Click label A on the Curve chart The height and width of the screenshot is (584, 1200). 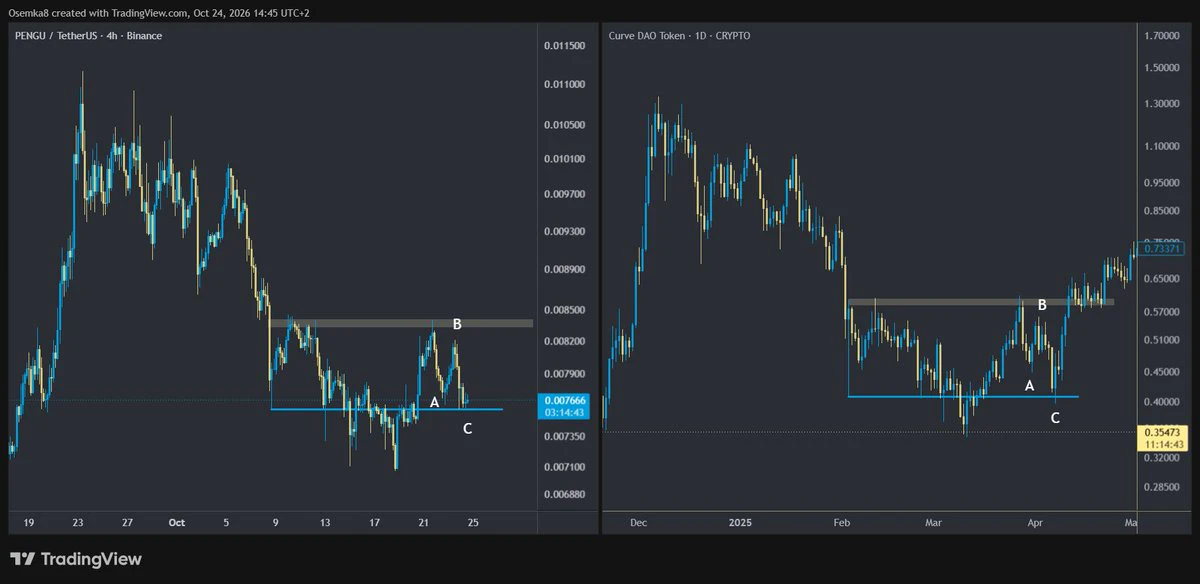coord(1029,385)
